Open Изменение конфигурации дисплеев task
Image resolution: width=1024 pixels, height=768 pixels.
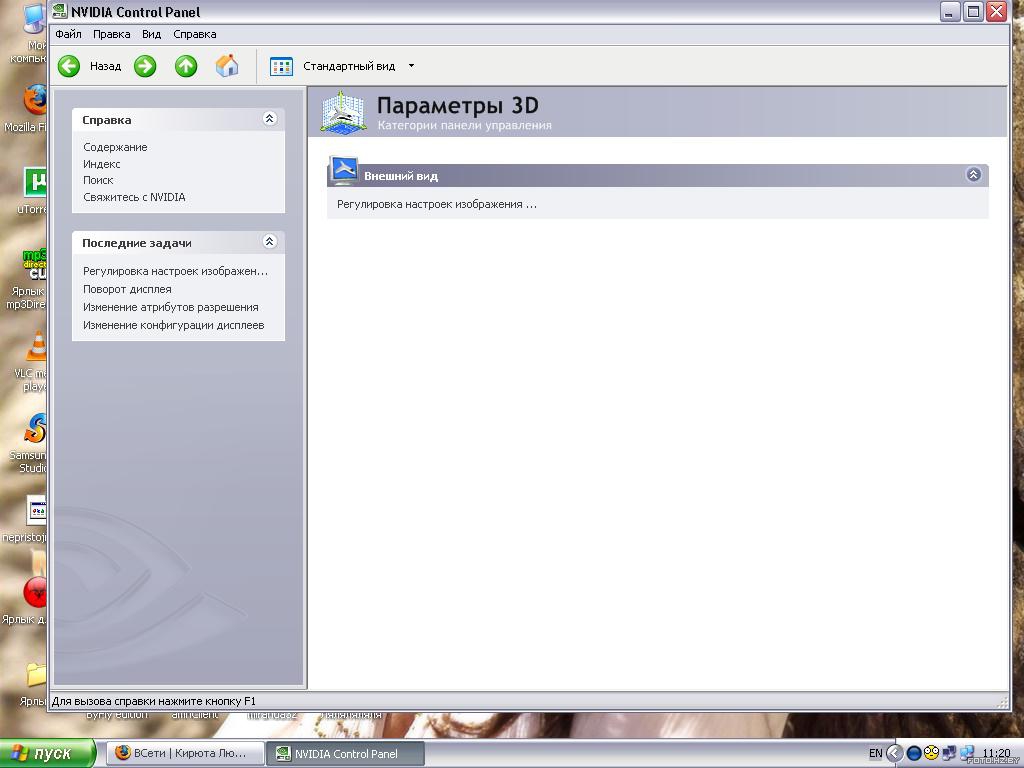point(174,325)
